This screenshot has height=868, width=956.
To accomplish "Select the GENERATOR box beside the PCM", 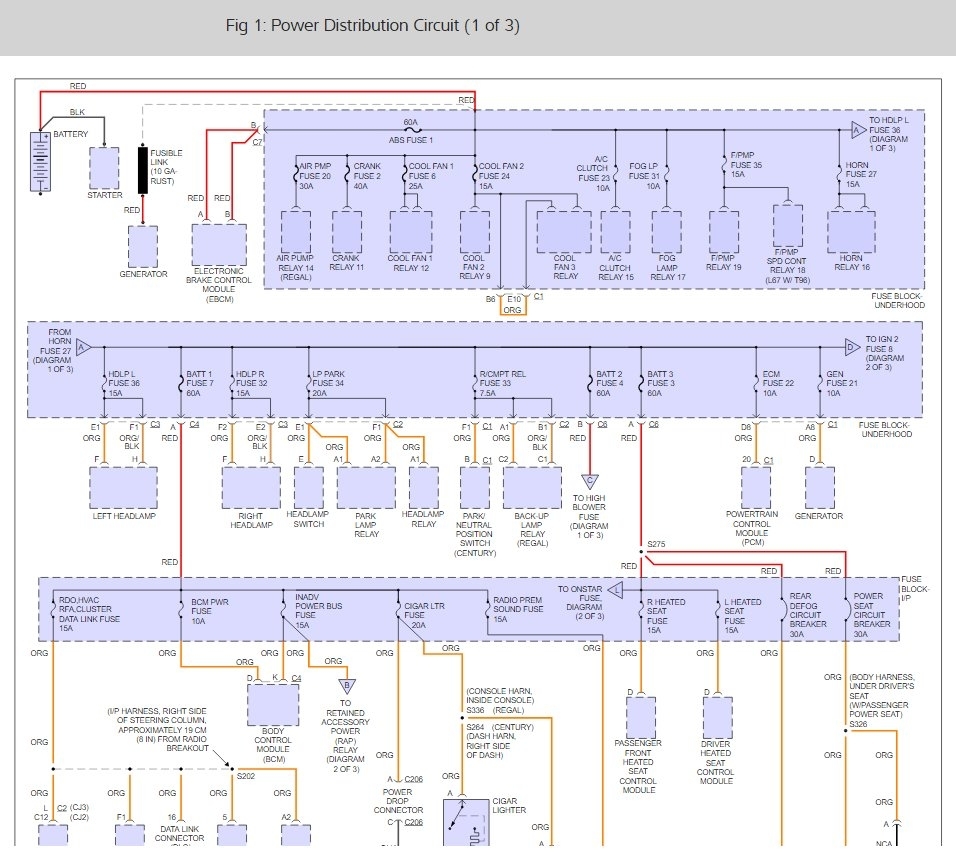I will tap(820, 488).
